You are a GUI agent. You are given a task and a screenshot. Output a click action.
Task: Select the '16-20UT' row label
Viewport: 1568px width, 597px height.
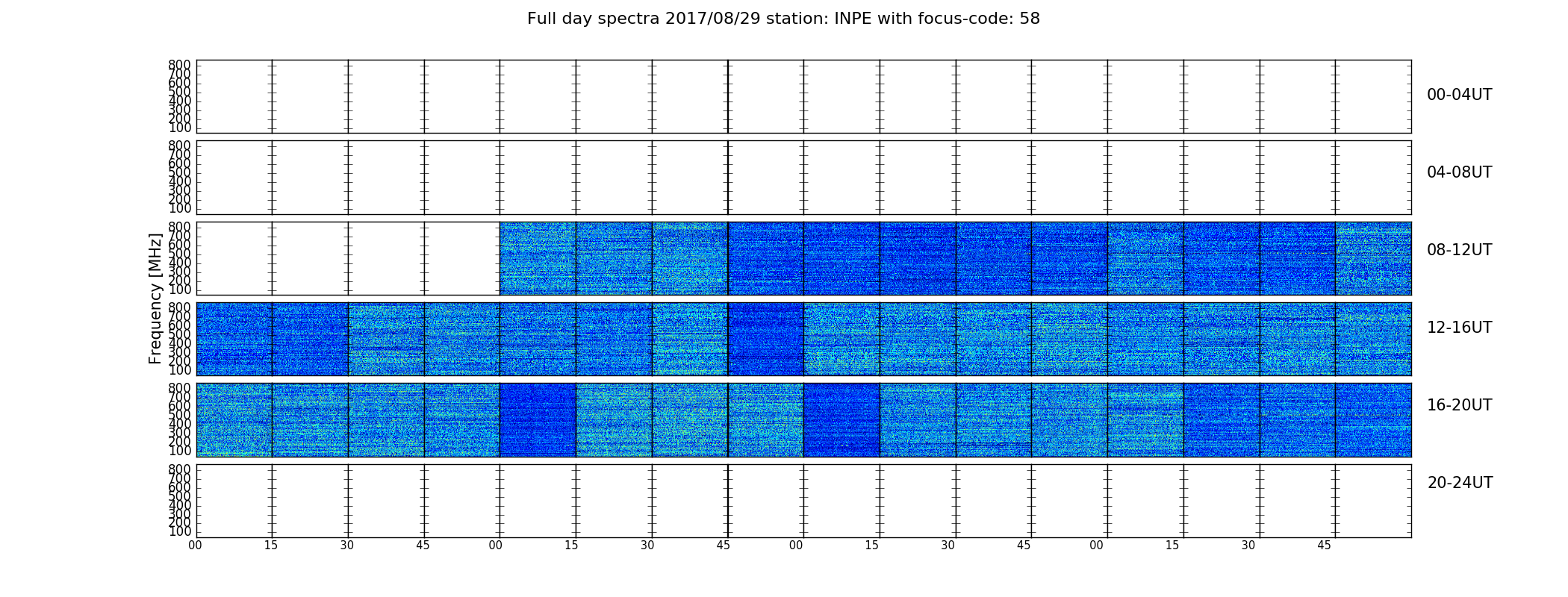pyautogui.click(x=1460, y=405)
